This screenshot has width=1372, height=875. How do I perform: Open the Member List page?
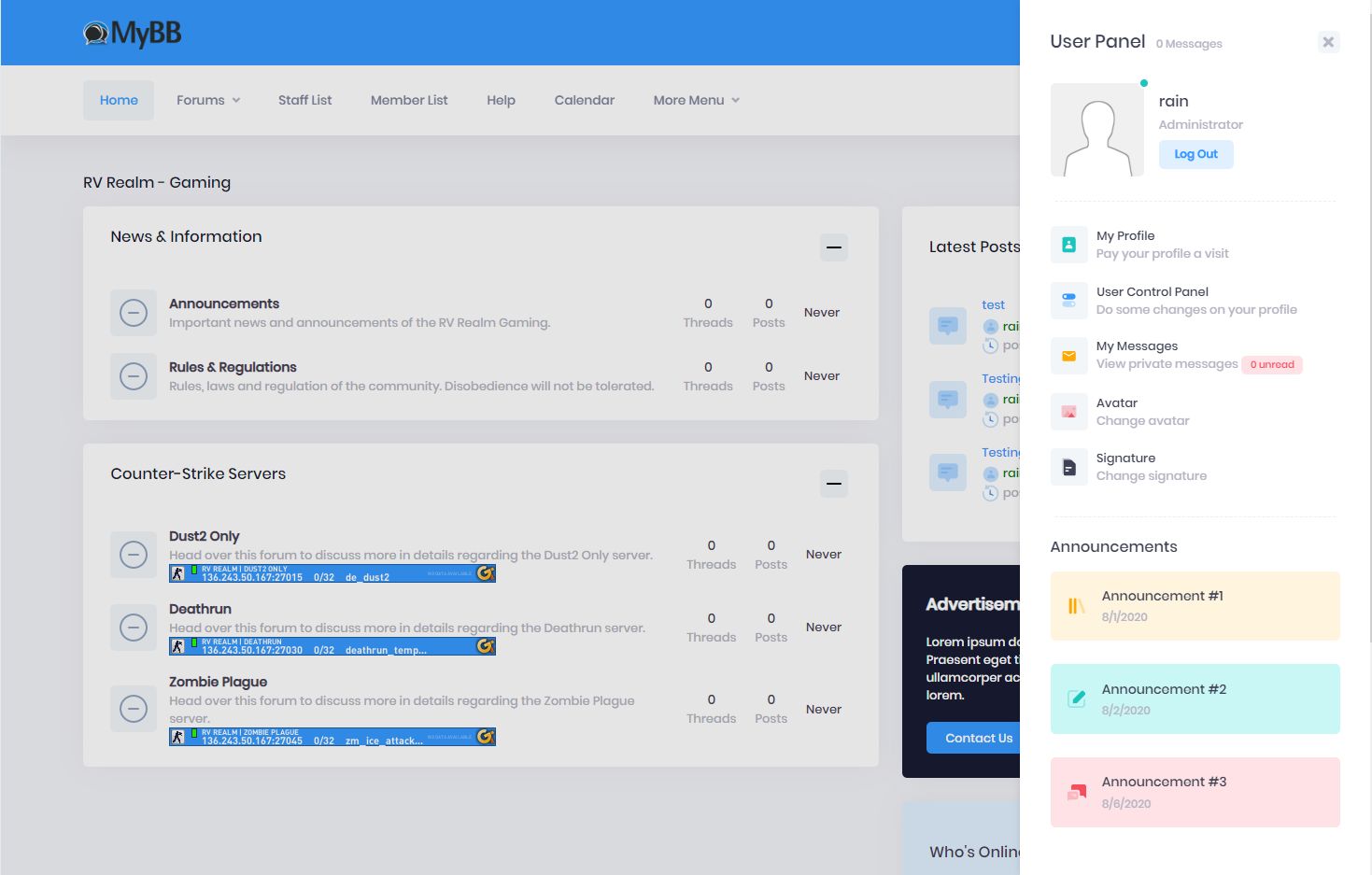point(409,100)
